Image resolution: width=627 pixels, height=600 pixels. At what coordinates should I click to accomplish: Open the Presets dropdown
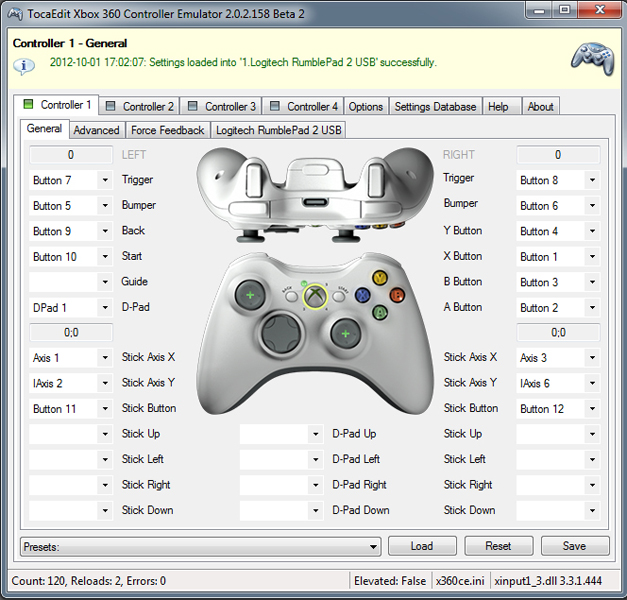(201, 546)
